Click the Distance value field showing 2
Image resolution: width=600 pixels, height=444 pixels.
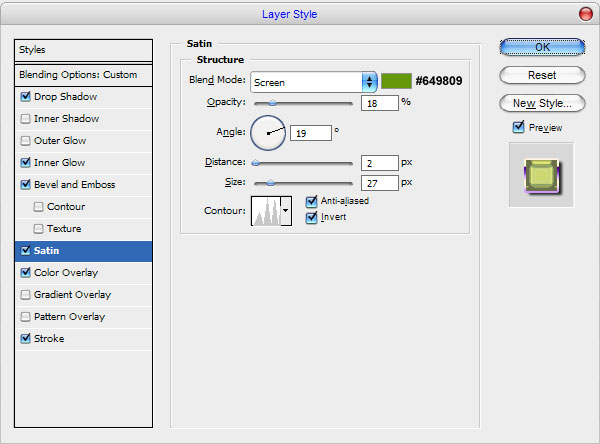click(380, 163)
